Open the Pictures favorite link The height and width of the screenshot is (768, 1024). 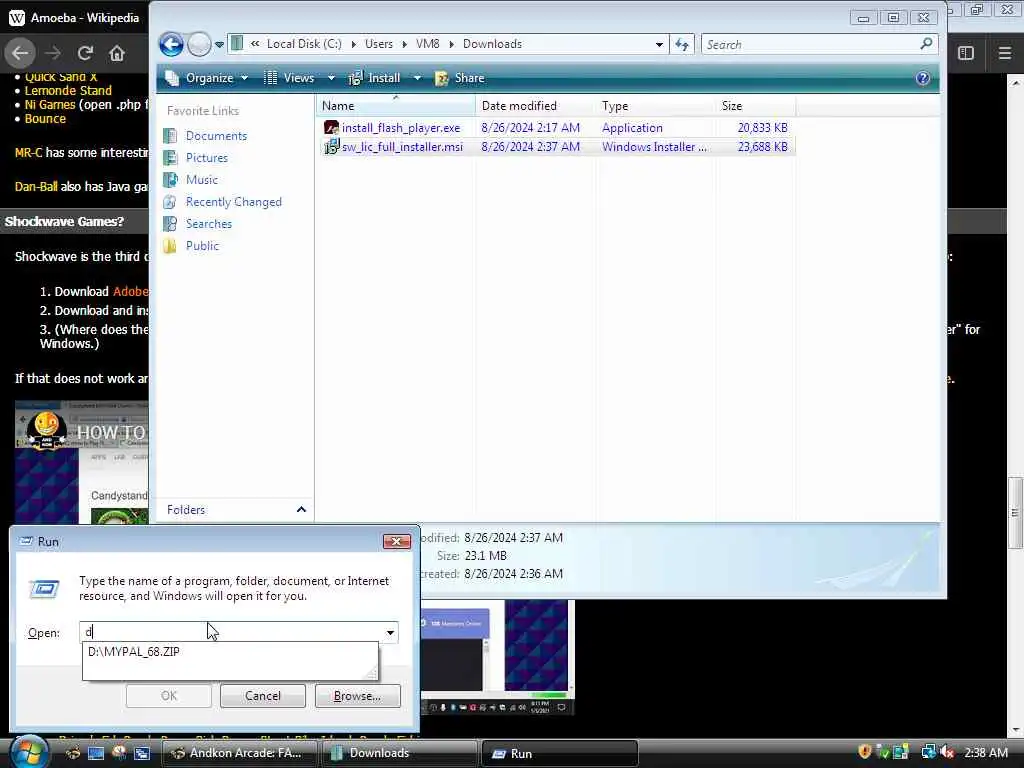coord(206,158)
